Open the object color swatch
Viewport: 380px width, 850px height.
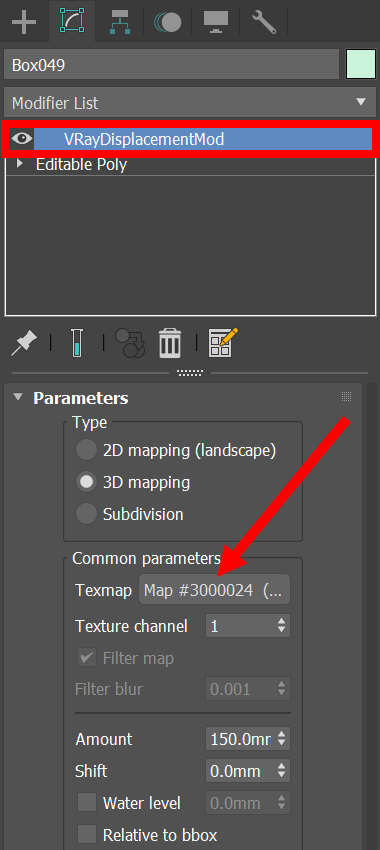[361, 65]
